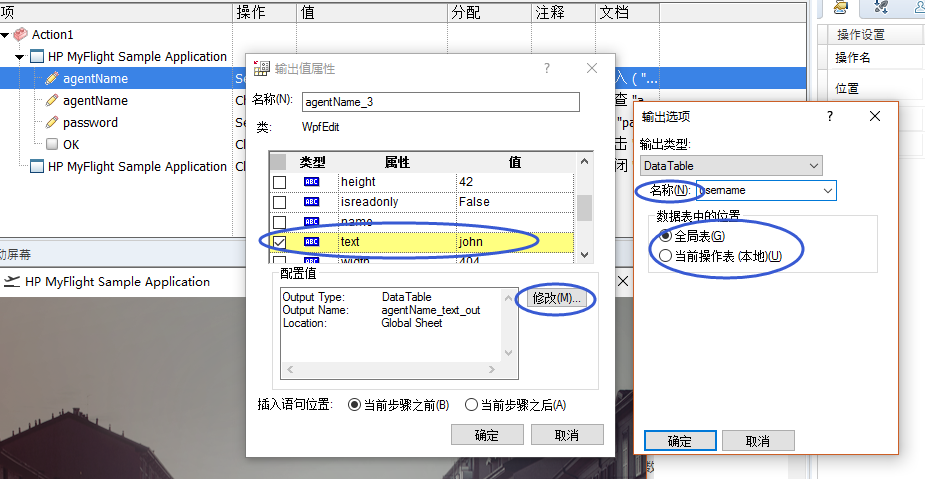
Task: Click the HP MyFlight airplane title icon
Action: click(x=11, y=281)
